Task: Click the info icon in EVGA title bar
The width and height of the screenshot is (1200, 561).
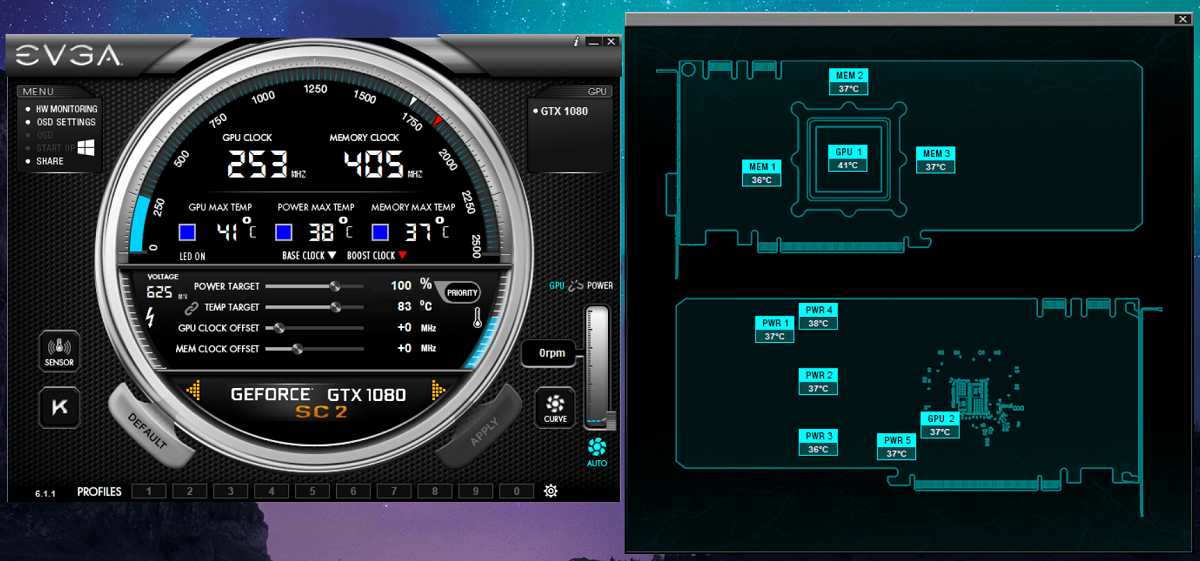Action: (577, 42)
